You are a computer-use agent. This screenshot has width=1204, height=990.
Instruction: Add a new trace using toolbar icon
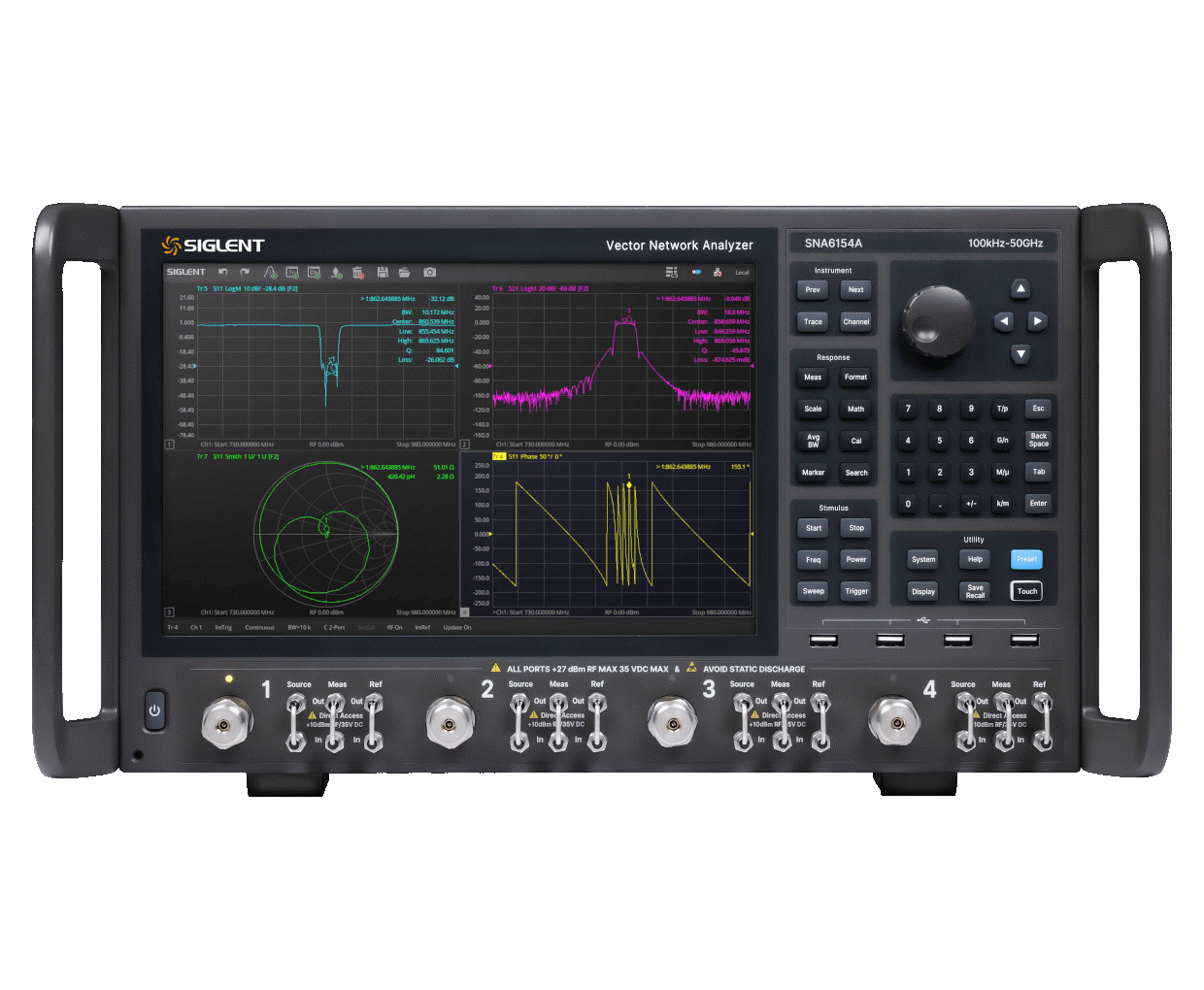[270, 273]
